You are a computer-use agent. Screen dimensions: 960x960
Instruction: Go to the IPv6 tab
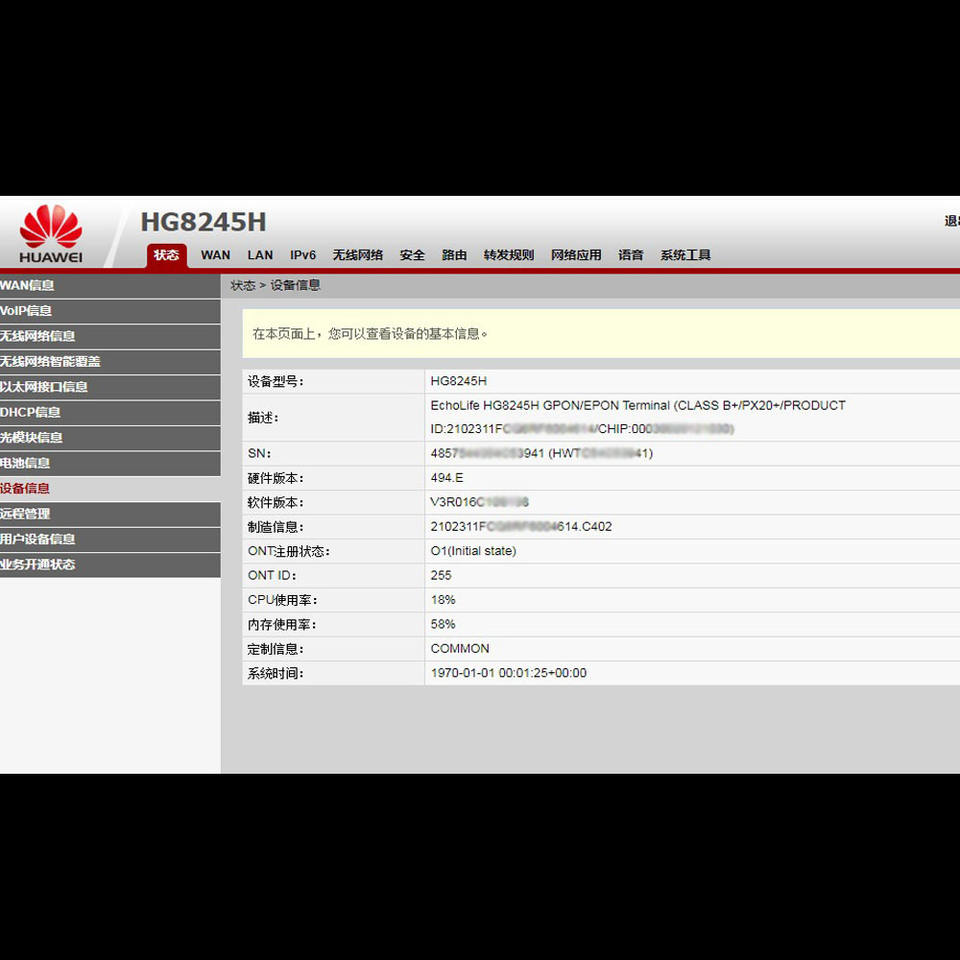click(303, 255)
